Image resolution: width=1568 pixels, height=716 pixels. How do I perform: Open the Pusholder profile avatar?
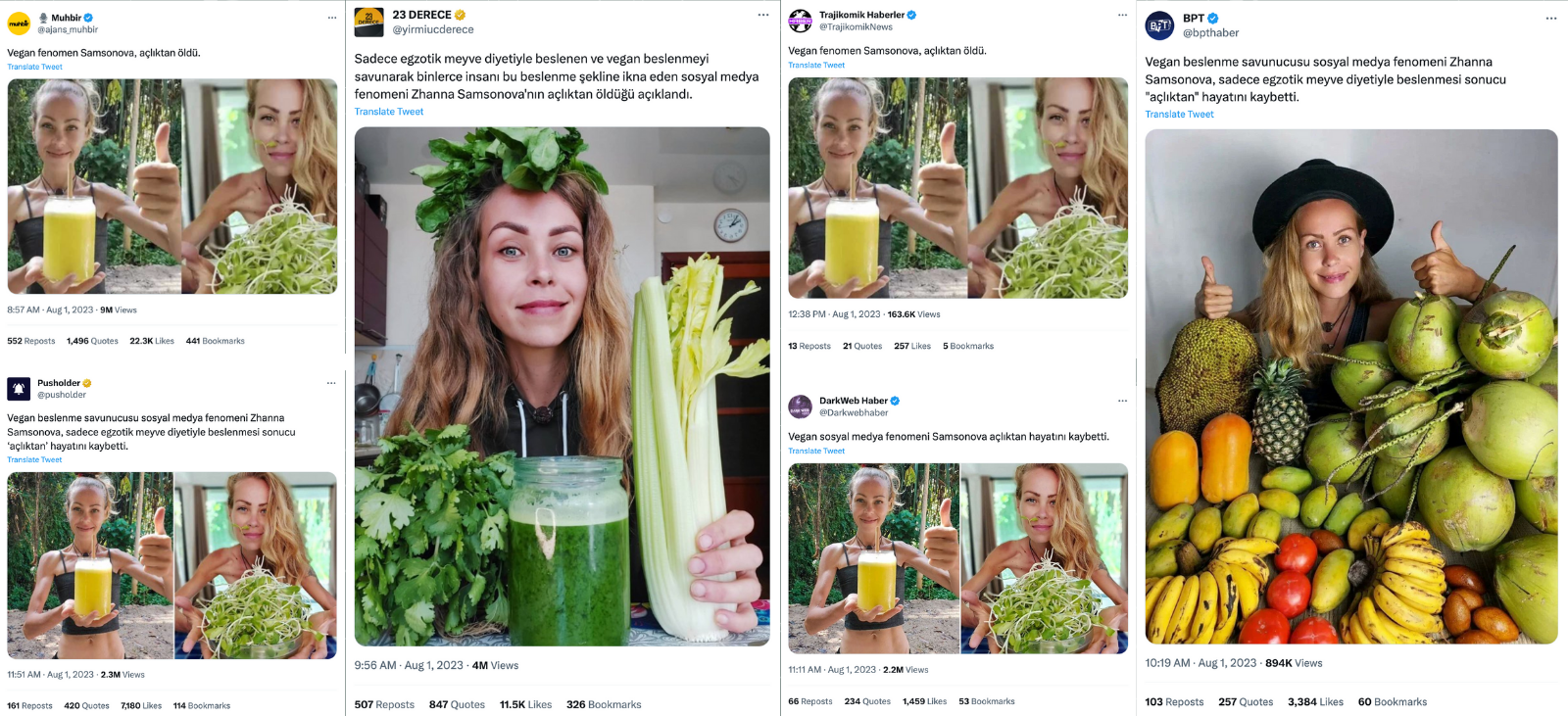(x=19, y=389)
